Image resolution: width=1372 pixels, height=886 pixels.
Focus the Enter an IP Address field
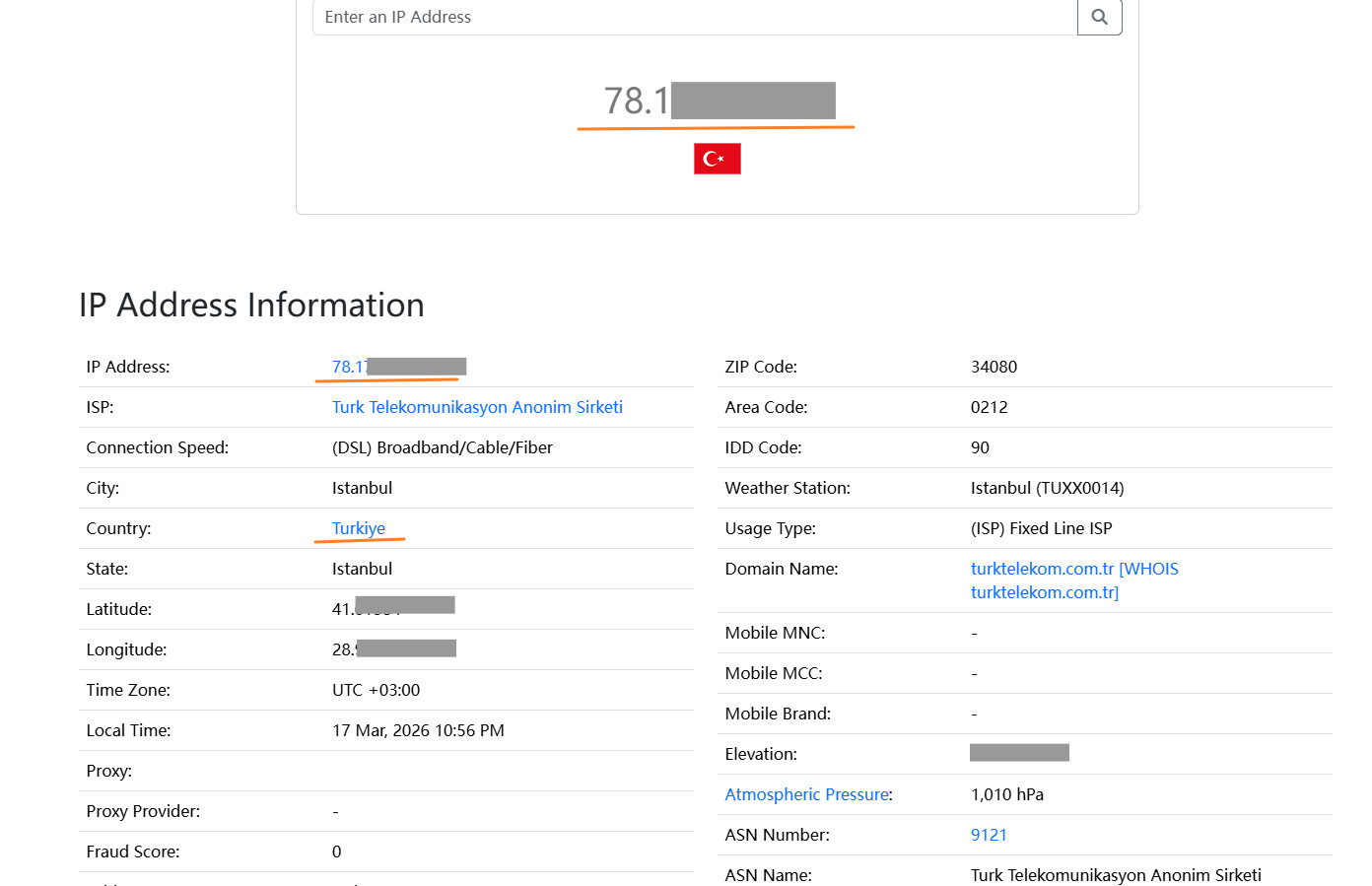tap(695, 17)
